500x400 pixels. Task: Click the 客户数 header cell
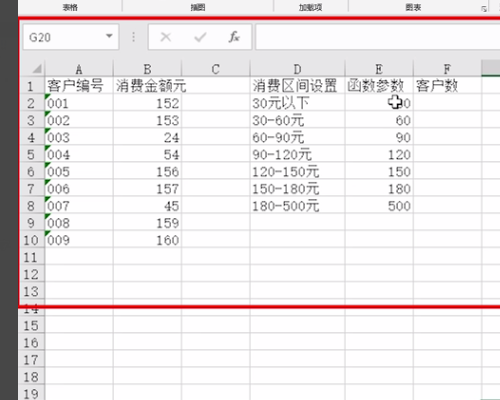447,86
